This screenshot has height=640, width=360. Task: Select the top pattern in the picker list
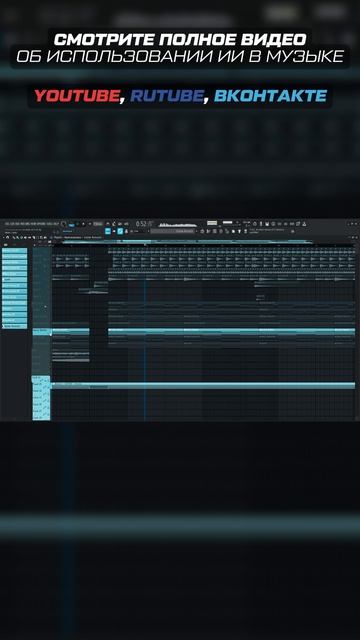coord(15,250)
